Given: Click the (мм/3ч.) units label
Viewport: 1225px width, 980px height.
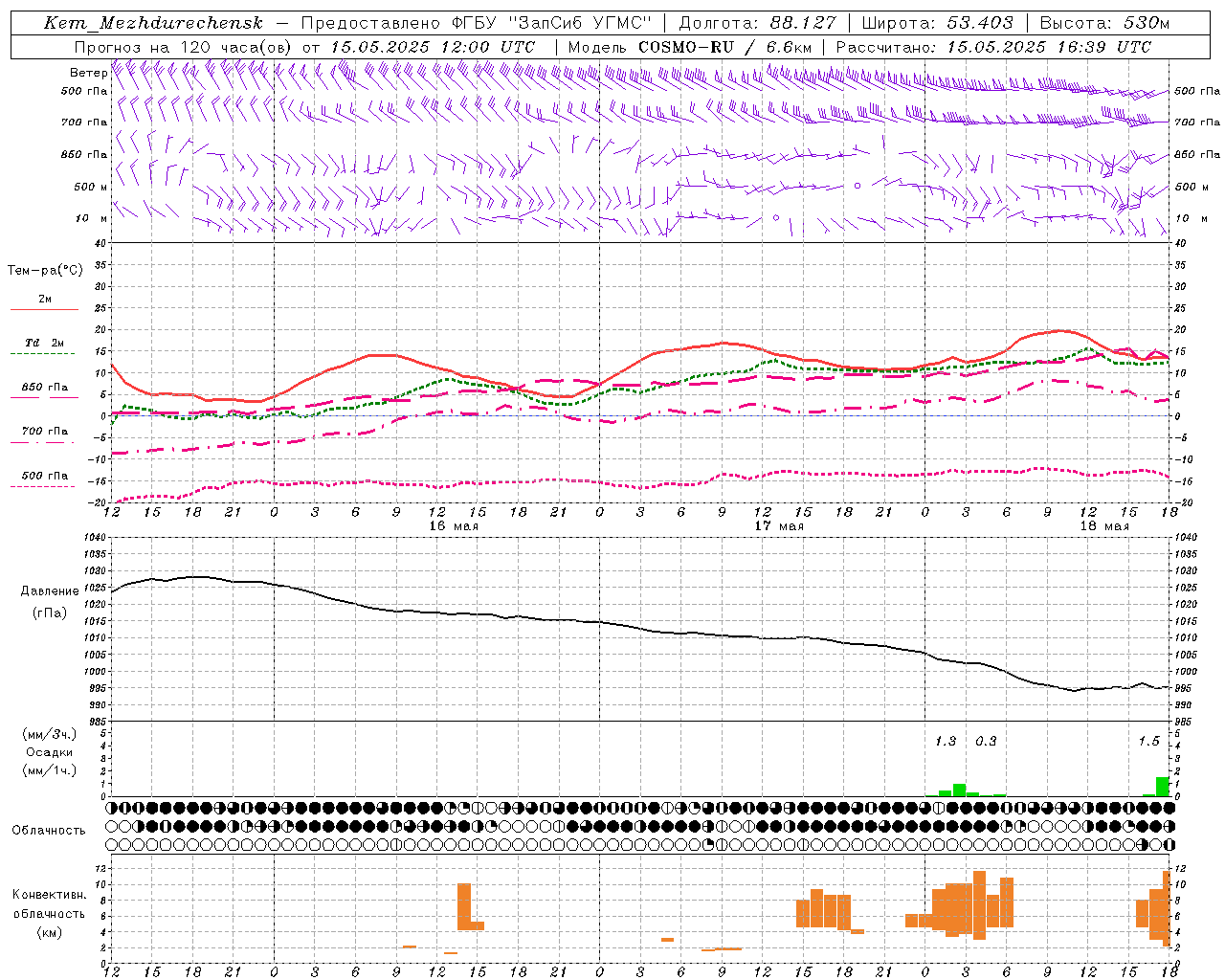Looking at the screenshot, I should coord(50,734).
